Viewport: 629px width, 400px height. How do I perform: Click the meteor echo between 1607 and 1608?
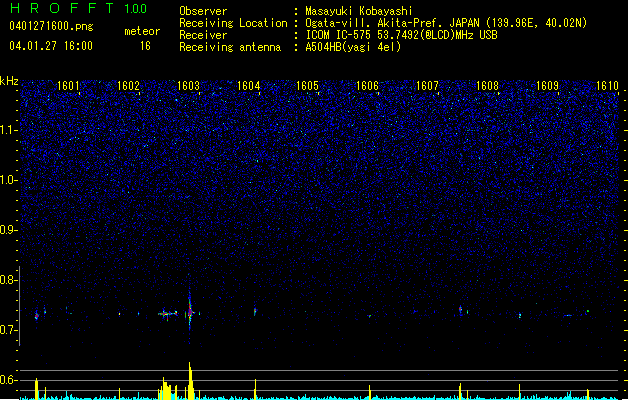461,310
